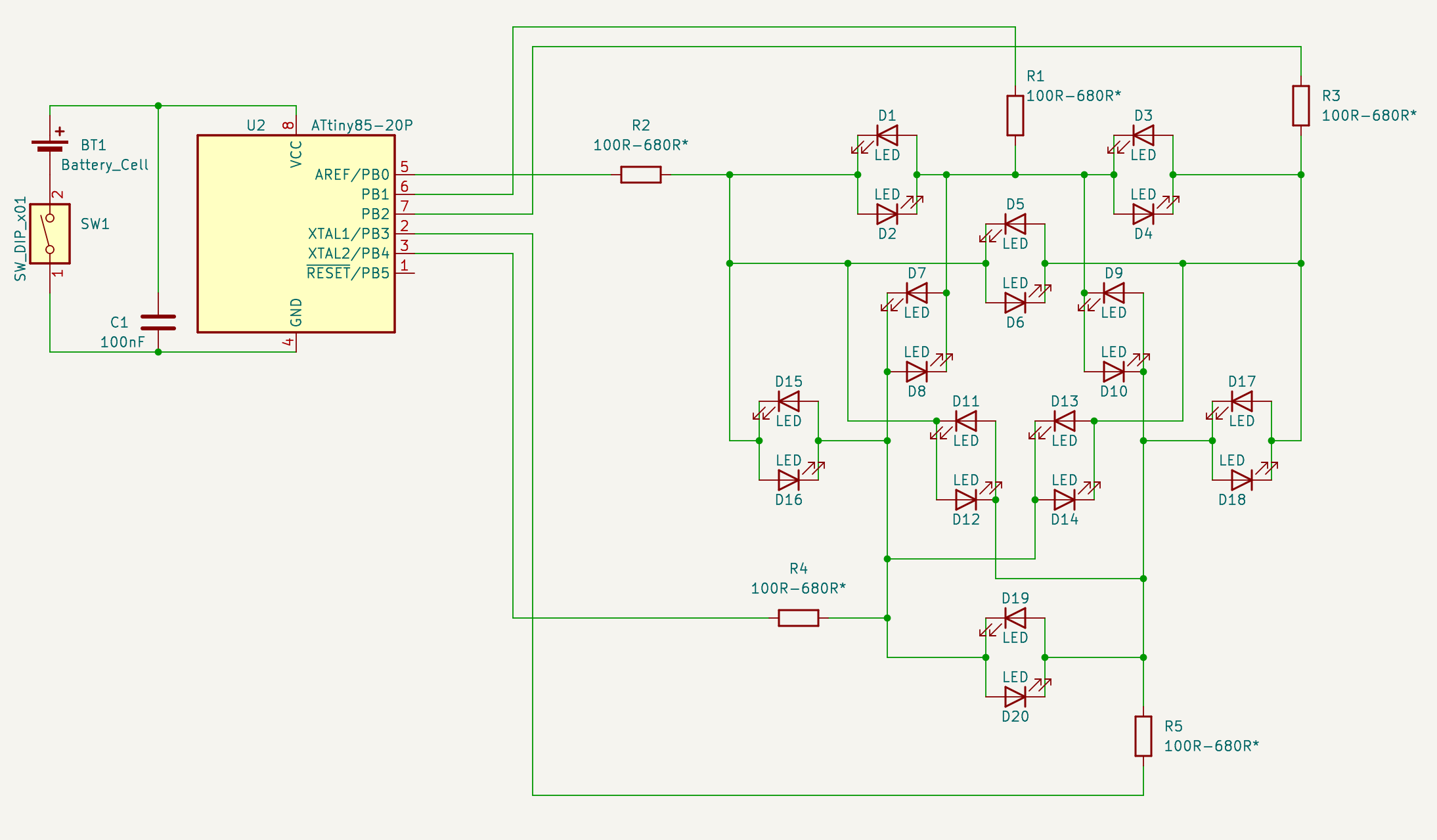Click R3's 100R-680R* value text

1369,116
